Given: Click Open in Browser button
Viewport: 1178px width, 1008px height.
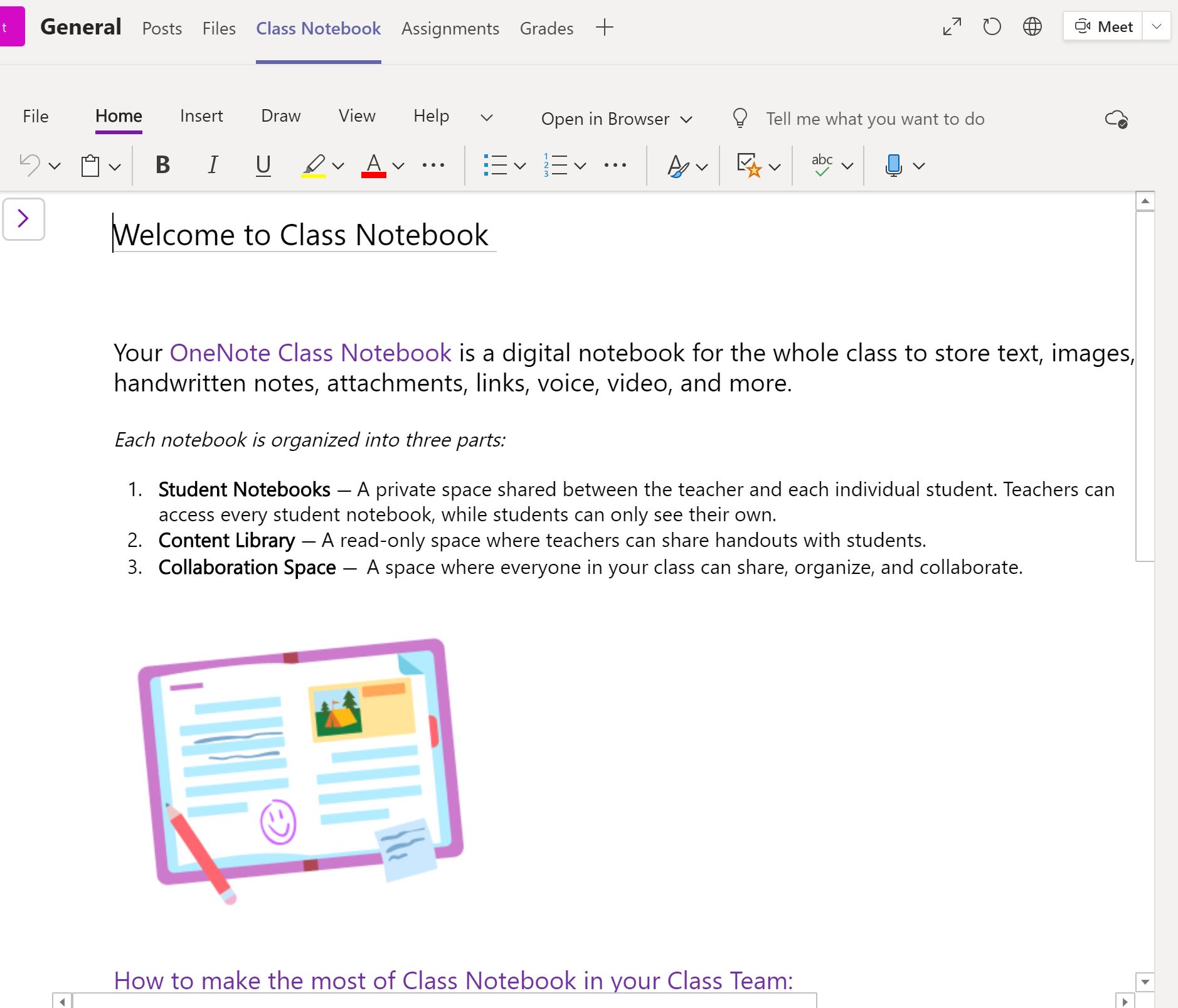Looking at the screenshot, I should click(x=617, y=119).
